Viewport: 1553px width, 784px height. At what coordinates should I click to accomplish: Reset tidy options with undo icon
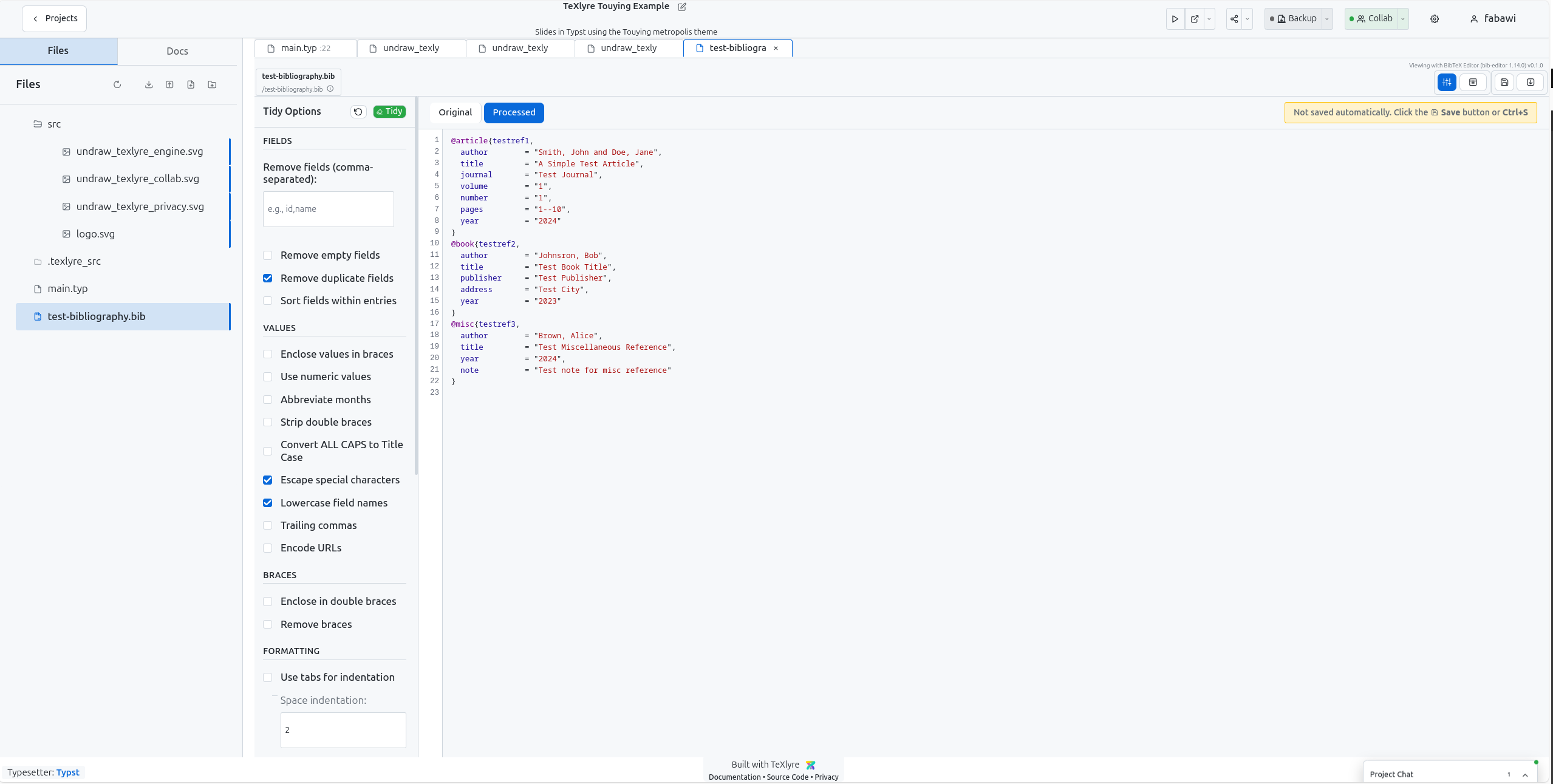[358, 112]
